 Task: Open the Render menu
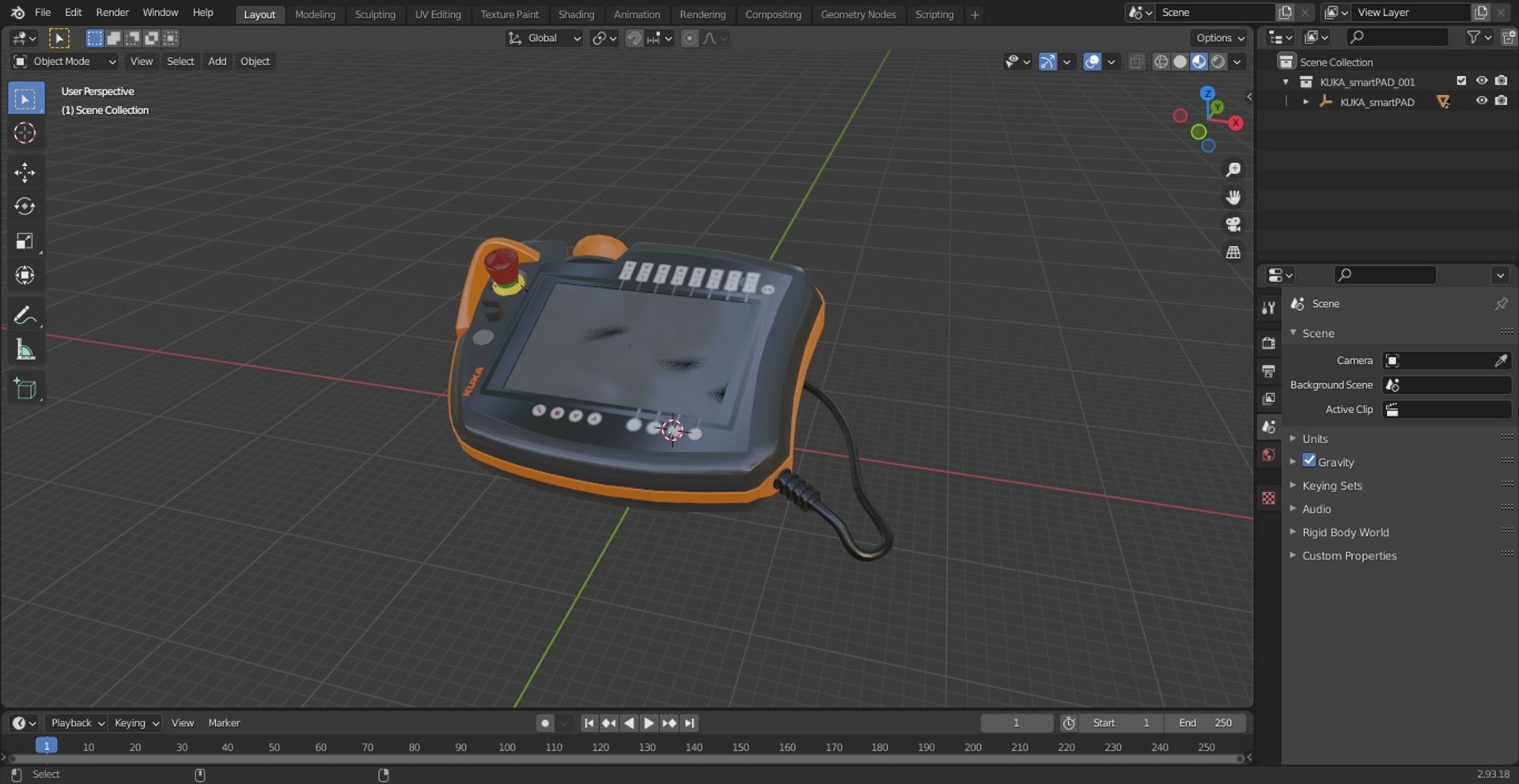112,13
